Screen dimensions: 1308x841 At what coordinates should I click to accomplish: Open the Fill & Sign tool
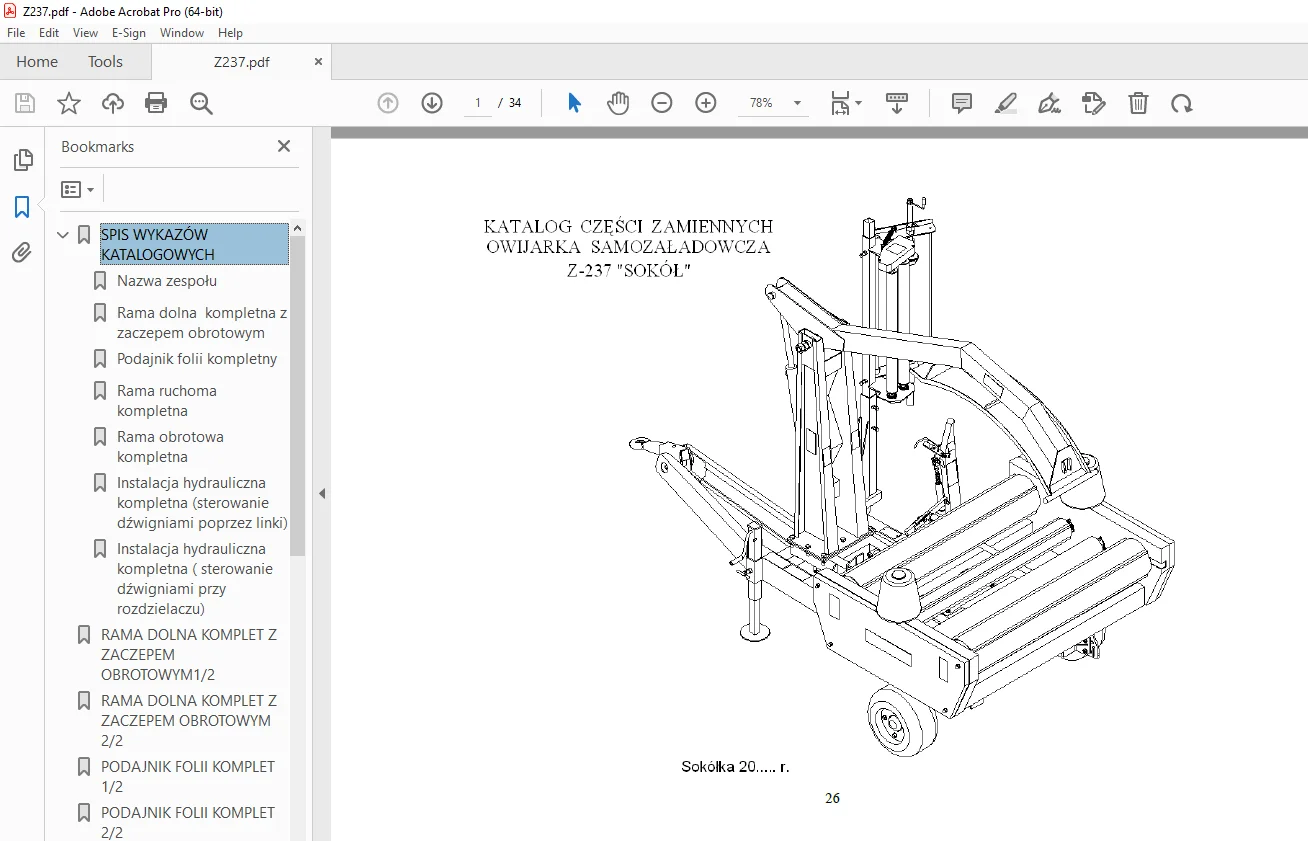(1050, 103)
